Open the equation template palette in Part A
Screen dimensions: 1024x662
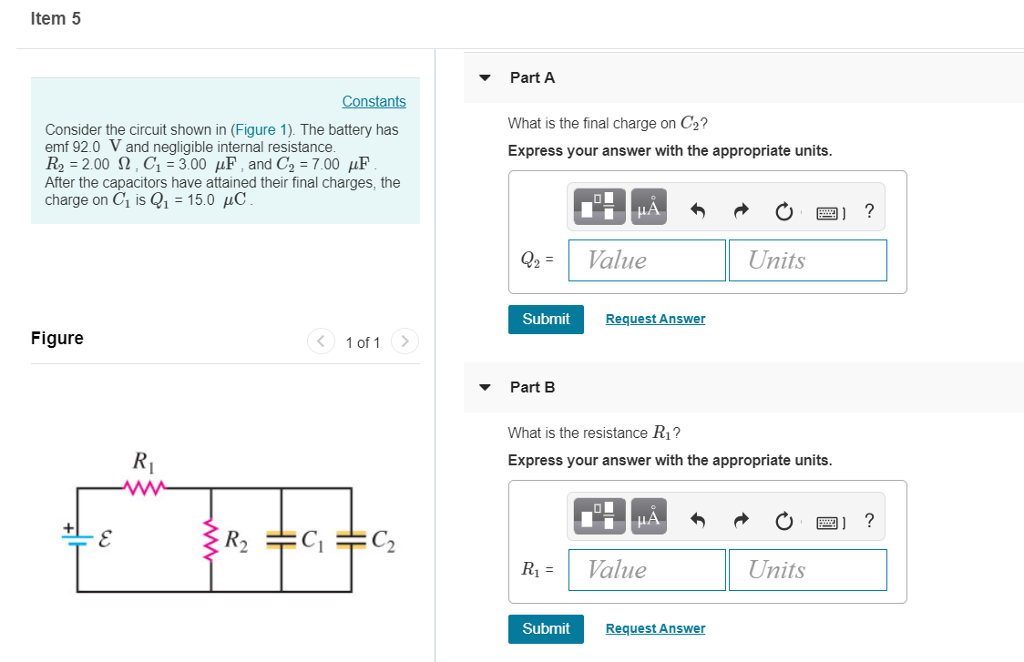(598, 206)
